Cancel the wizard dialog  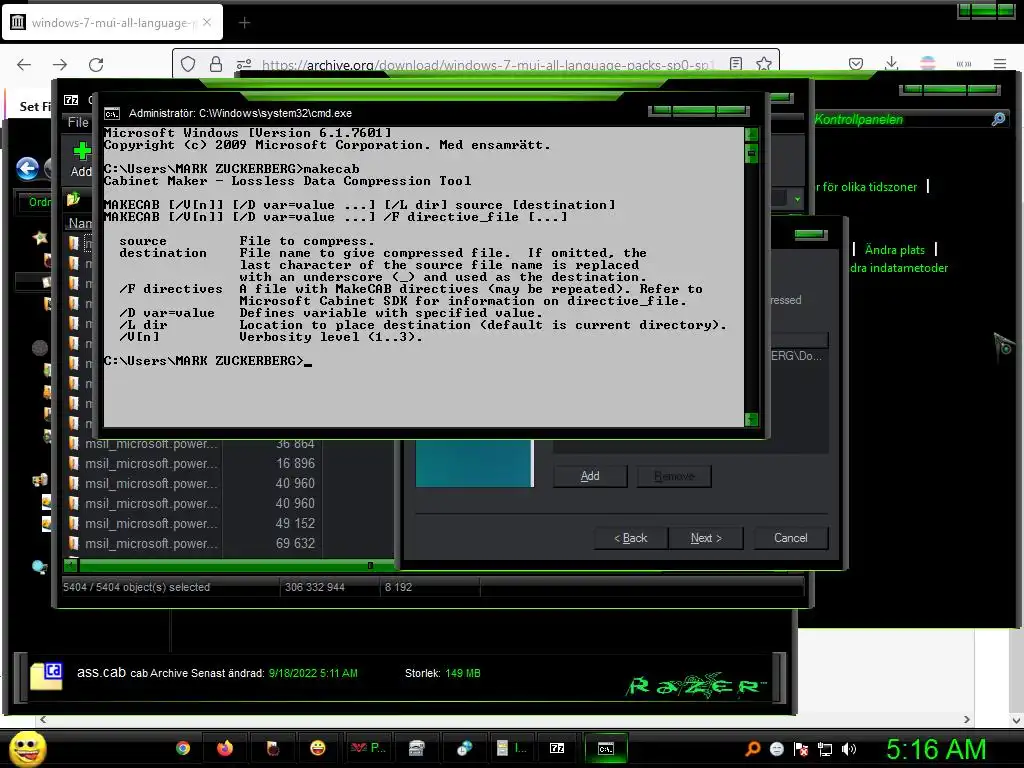[x=790, y=538]
